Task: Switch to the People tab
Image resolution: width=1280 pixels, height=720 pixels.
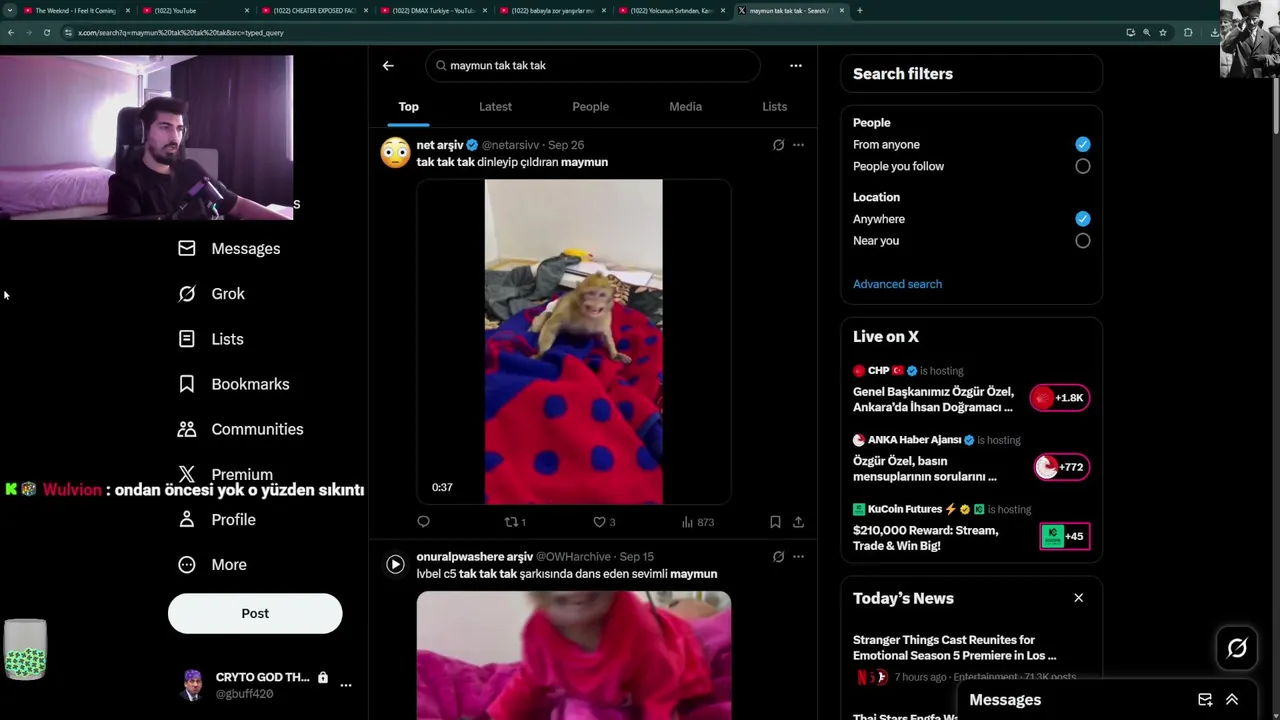Action: 590,107
